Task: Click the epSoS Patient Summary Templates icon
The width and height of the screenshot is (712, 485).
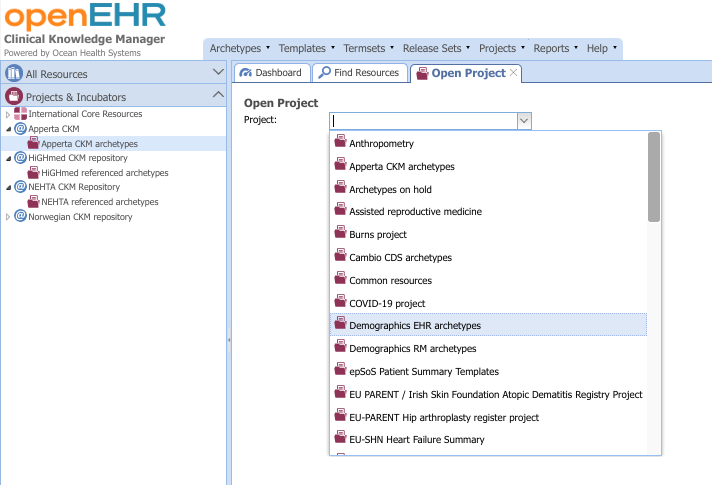Action: (x=341, y=369)
